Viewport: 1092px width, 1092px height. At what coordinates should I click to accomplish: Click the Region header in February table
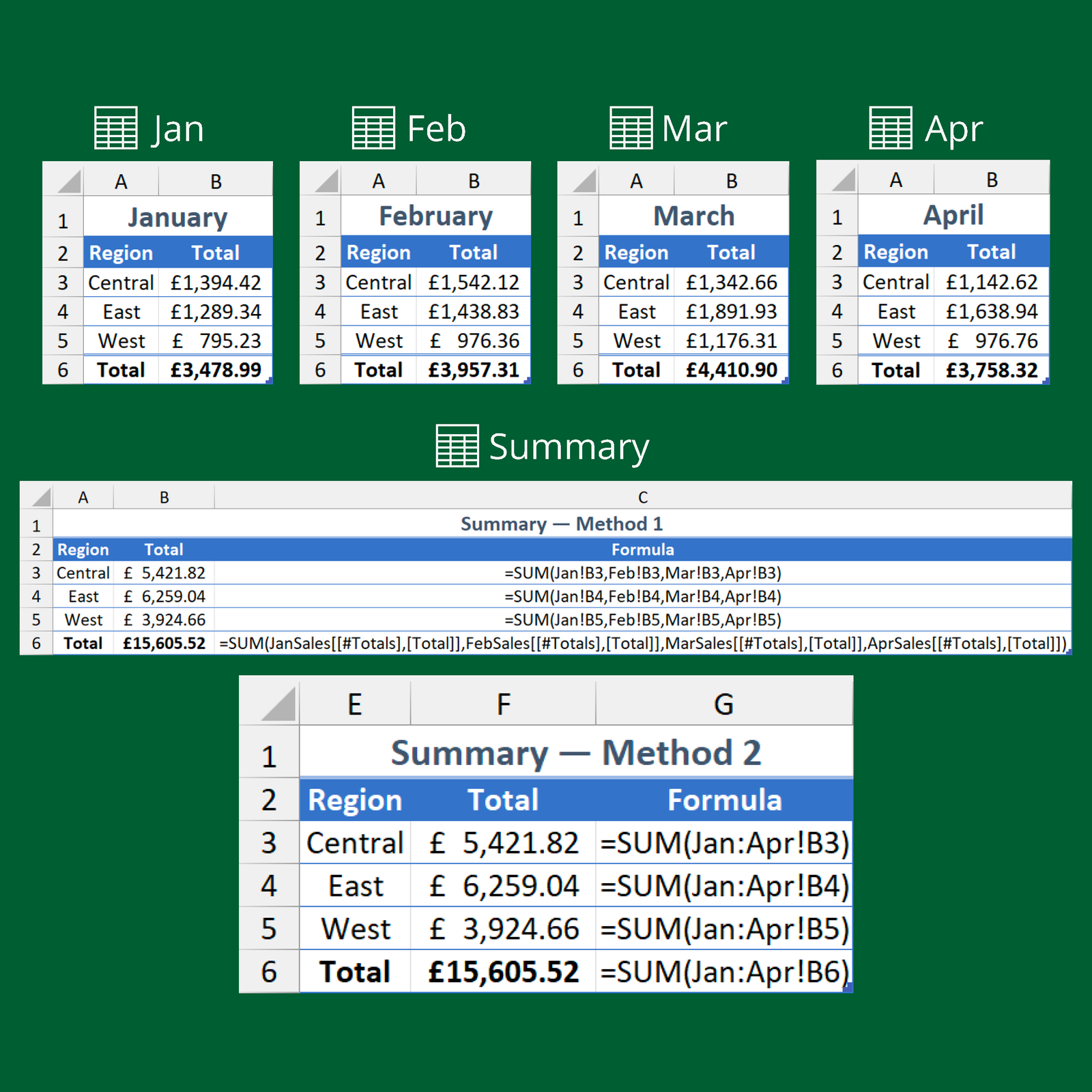[378, 253]
